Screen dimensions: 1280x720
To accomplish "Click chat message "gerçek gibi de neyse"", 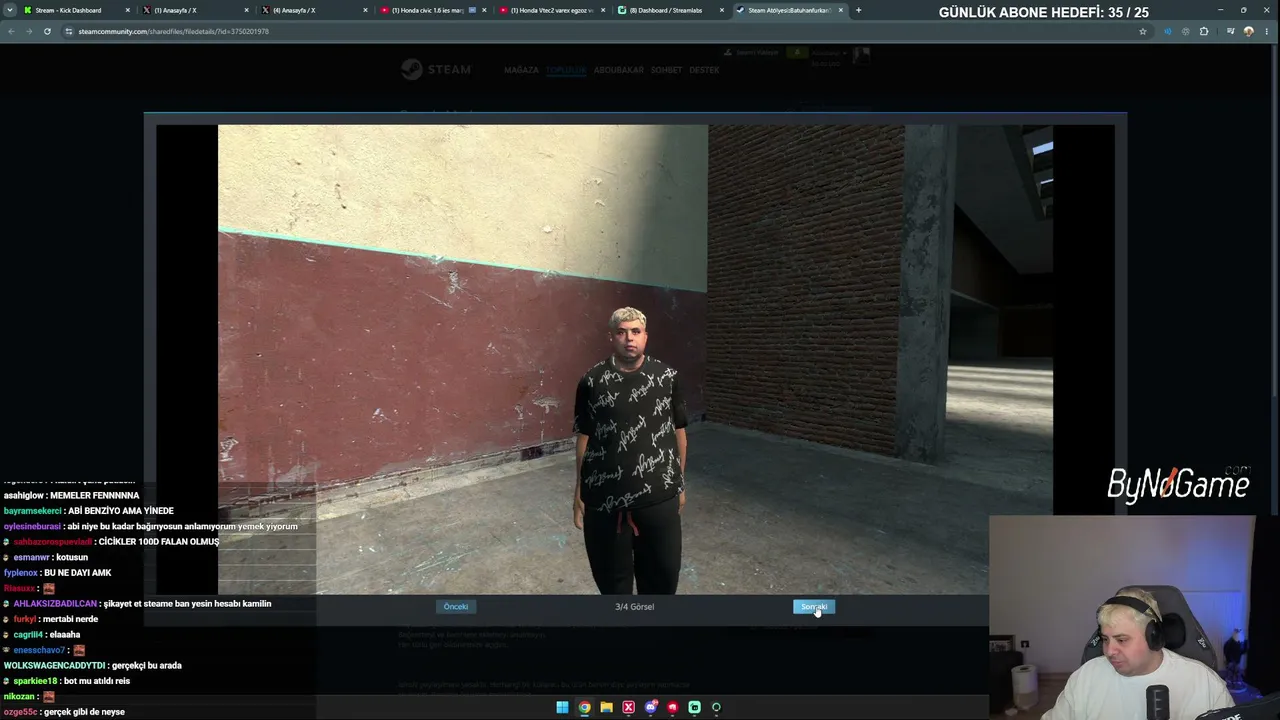I will pos(85,712).
